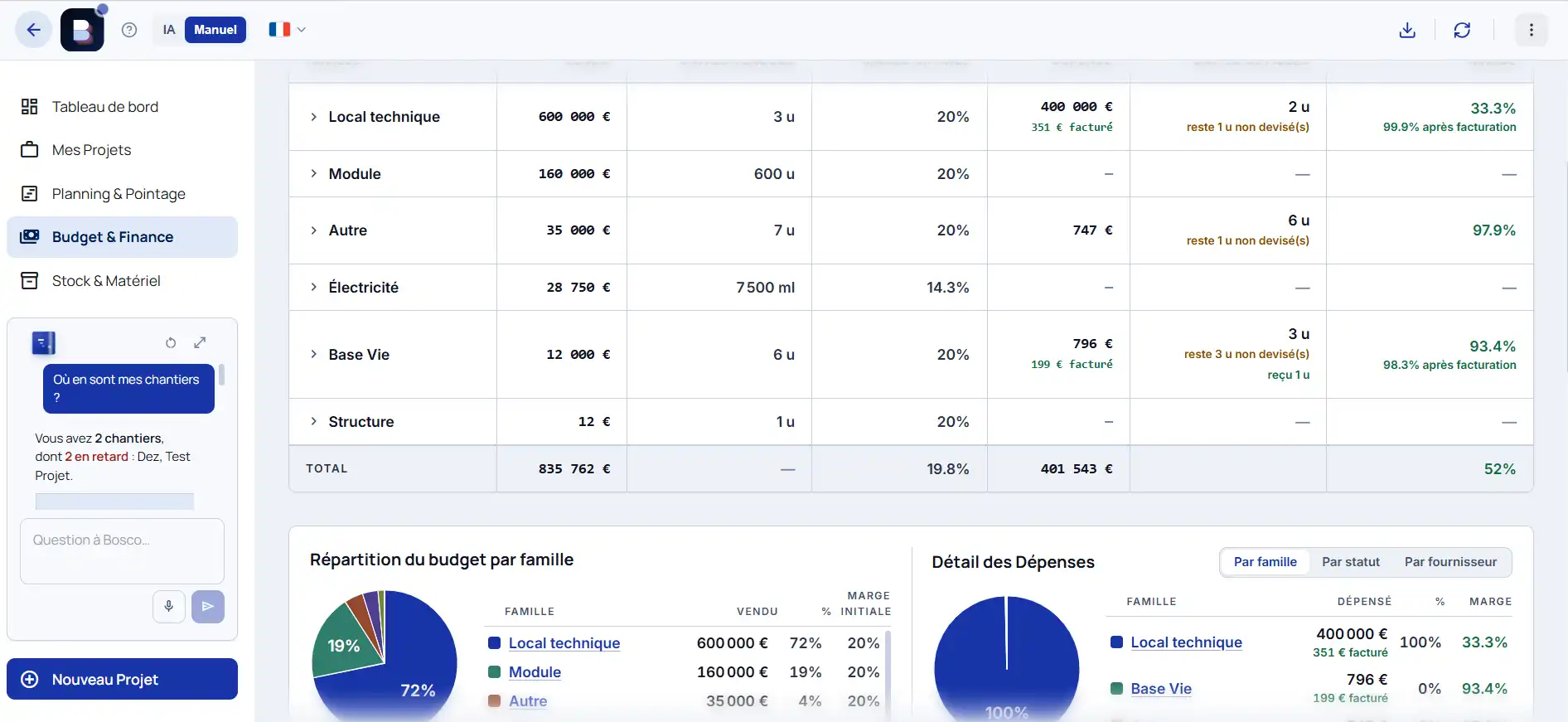Viewport: 1568px width, 722px height.
Task: Open the French flag language dropdown
Action: click(287, 30)
